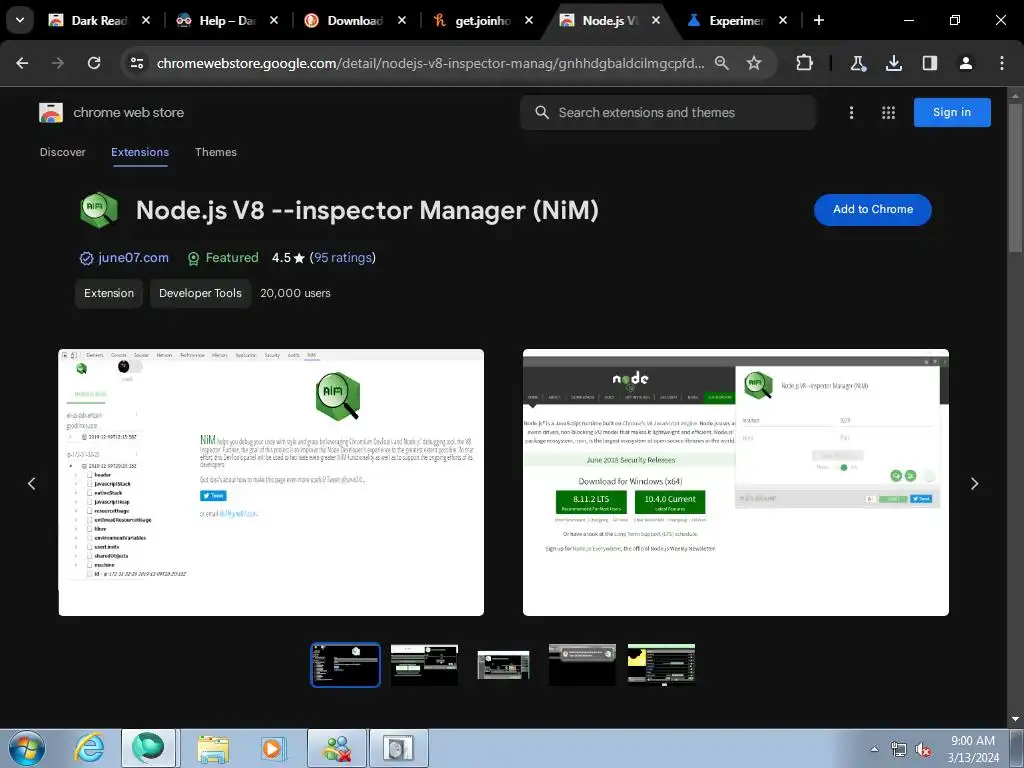Toggle the browser side panel
This screenshot has width=1024, height=768.
click(x=929, y=63)
